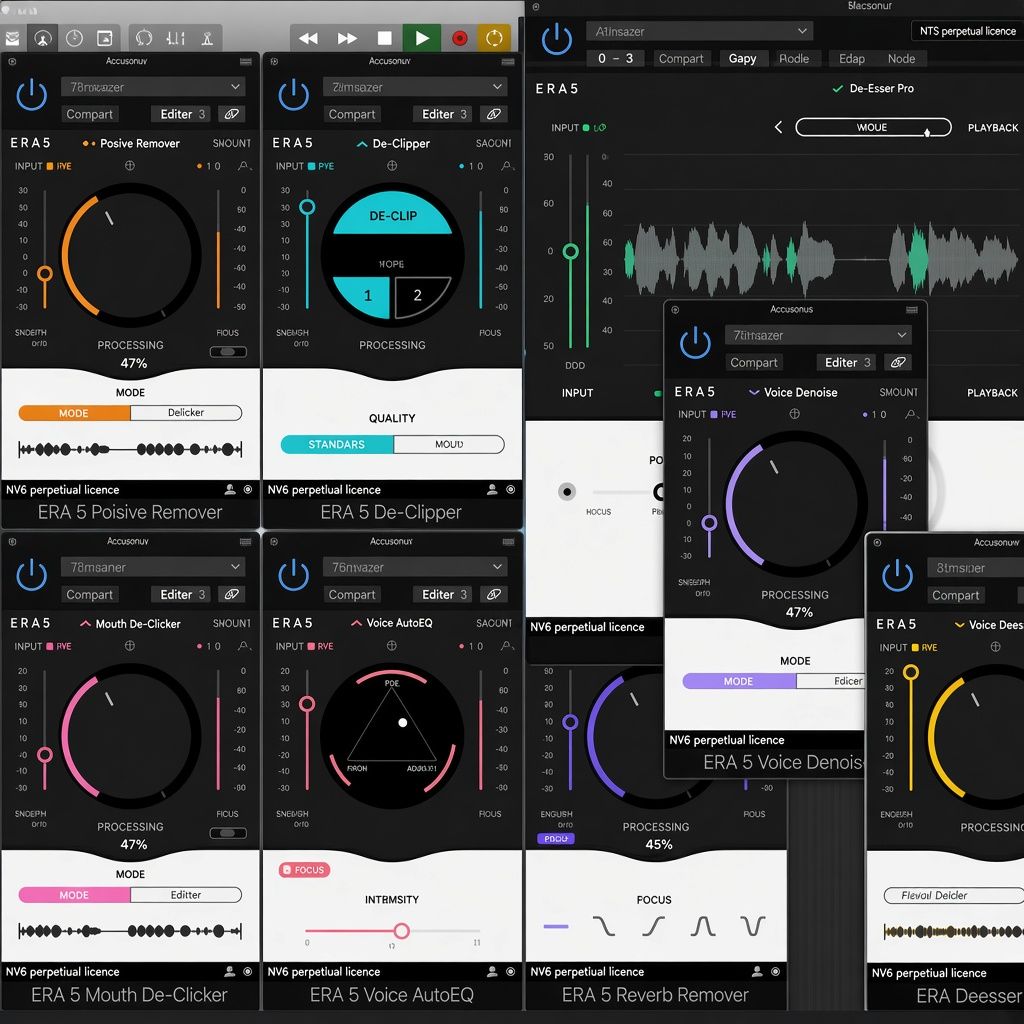This screenshot has width=1024, height=1024.
Task: Open preset dropdown in Voice AutoEQ
Action: coord(415,567)
